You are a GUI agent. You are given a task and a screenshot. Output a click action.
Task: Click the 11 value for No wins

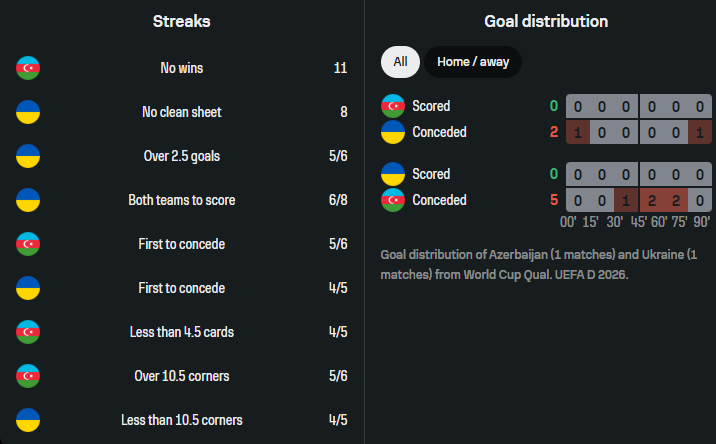tap(340, 68)
